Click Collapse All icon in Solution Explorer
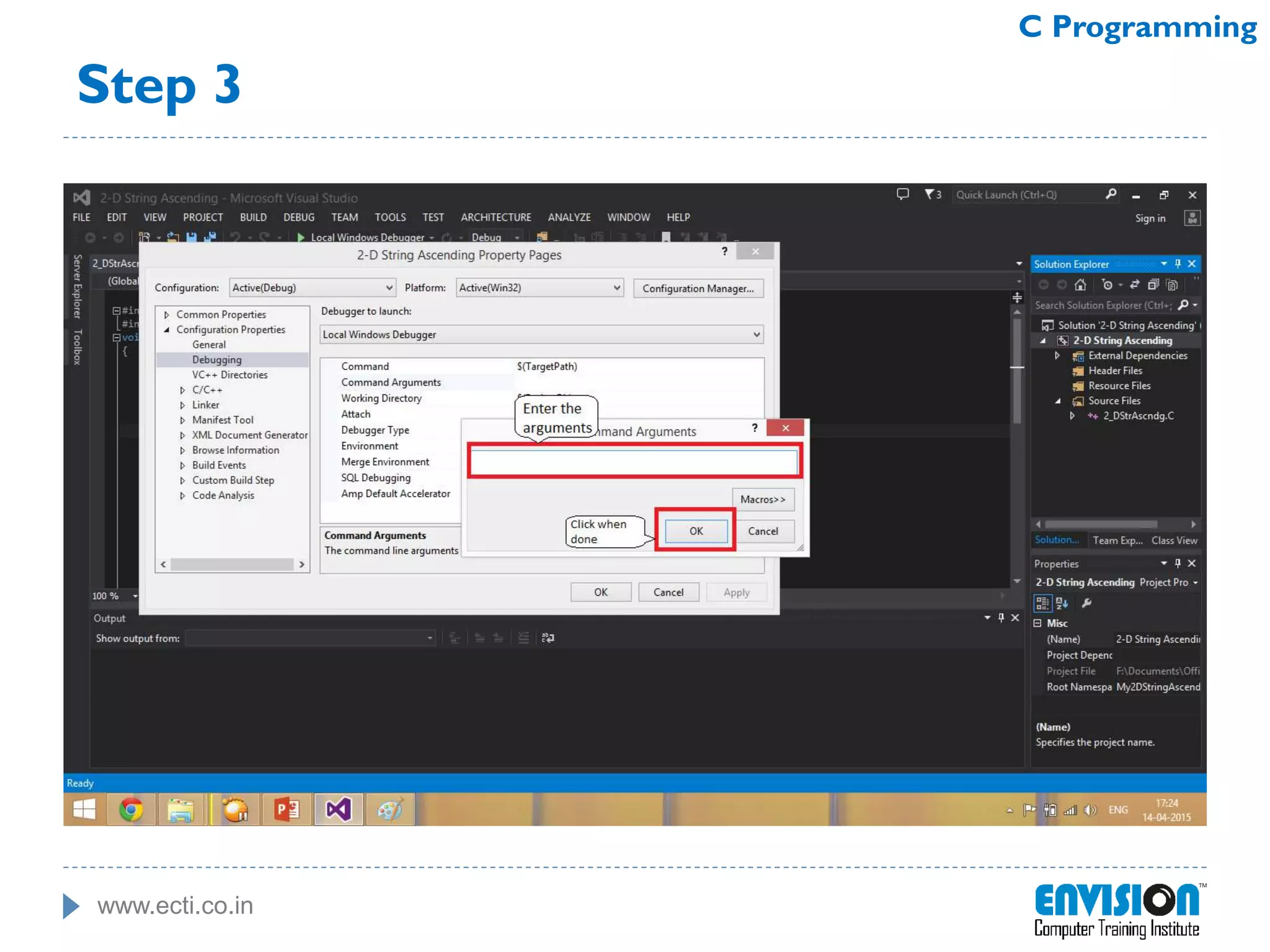1270x952 pixels. pos(1153,284)
